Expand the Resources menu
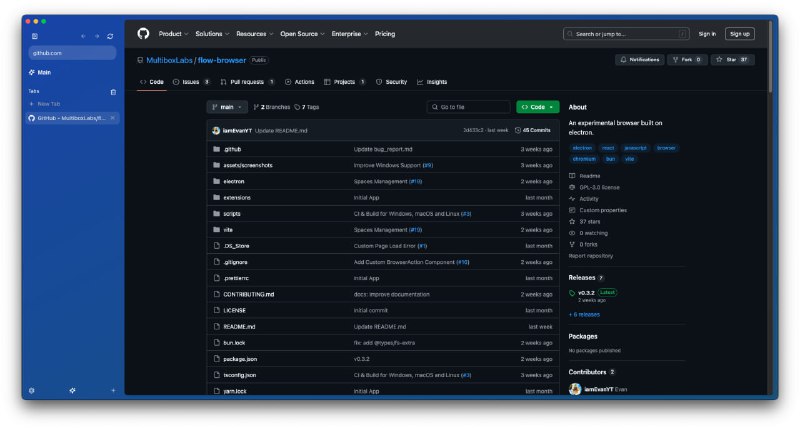Viewport: 800px width, 429px height. pyautogui.click(x=255, y=34)
